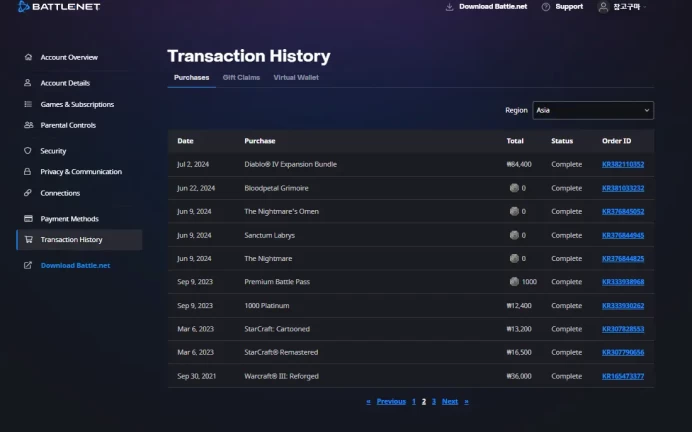Open Account Overview home icon

[28, 57]
